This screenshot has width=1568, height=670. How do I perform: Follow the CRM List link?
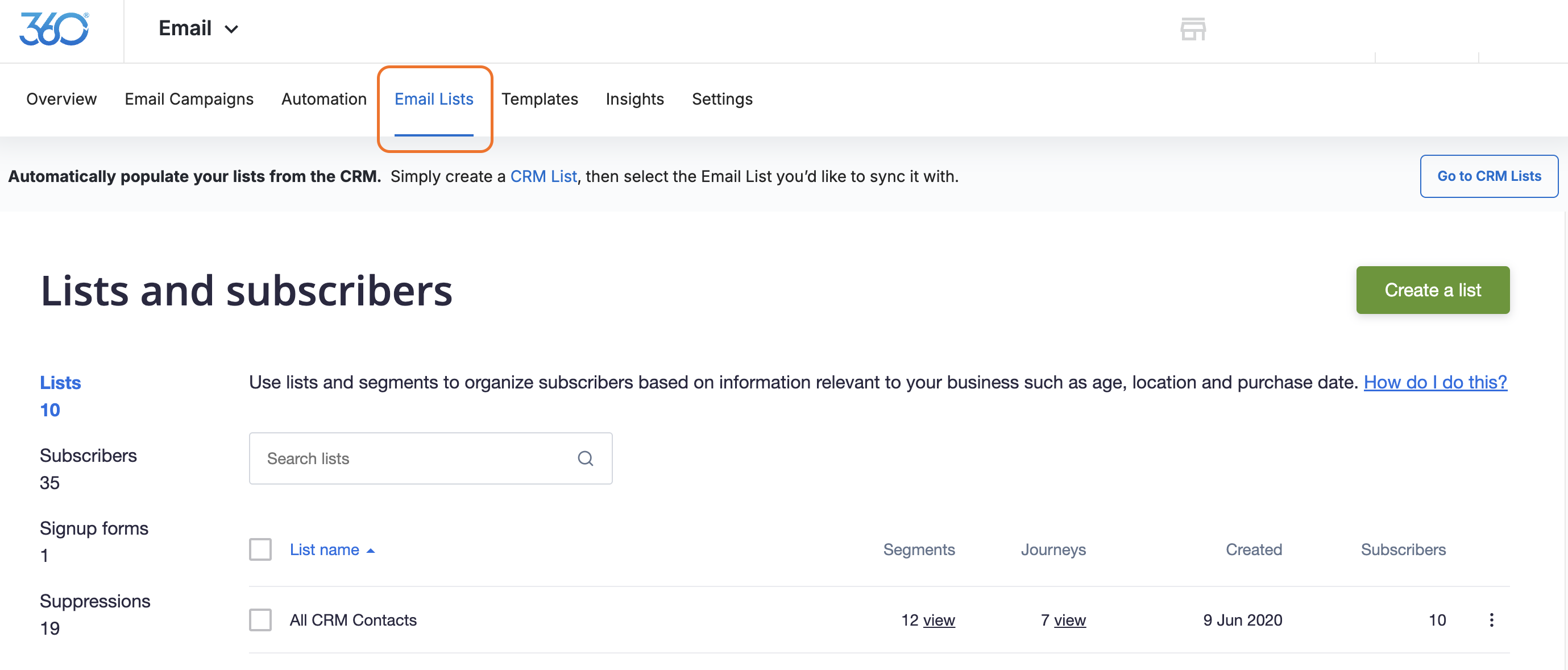click(x=543, y=176)
